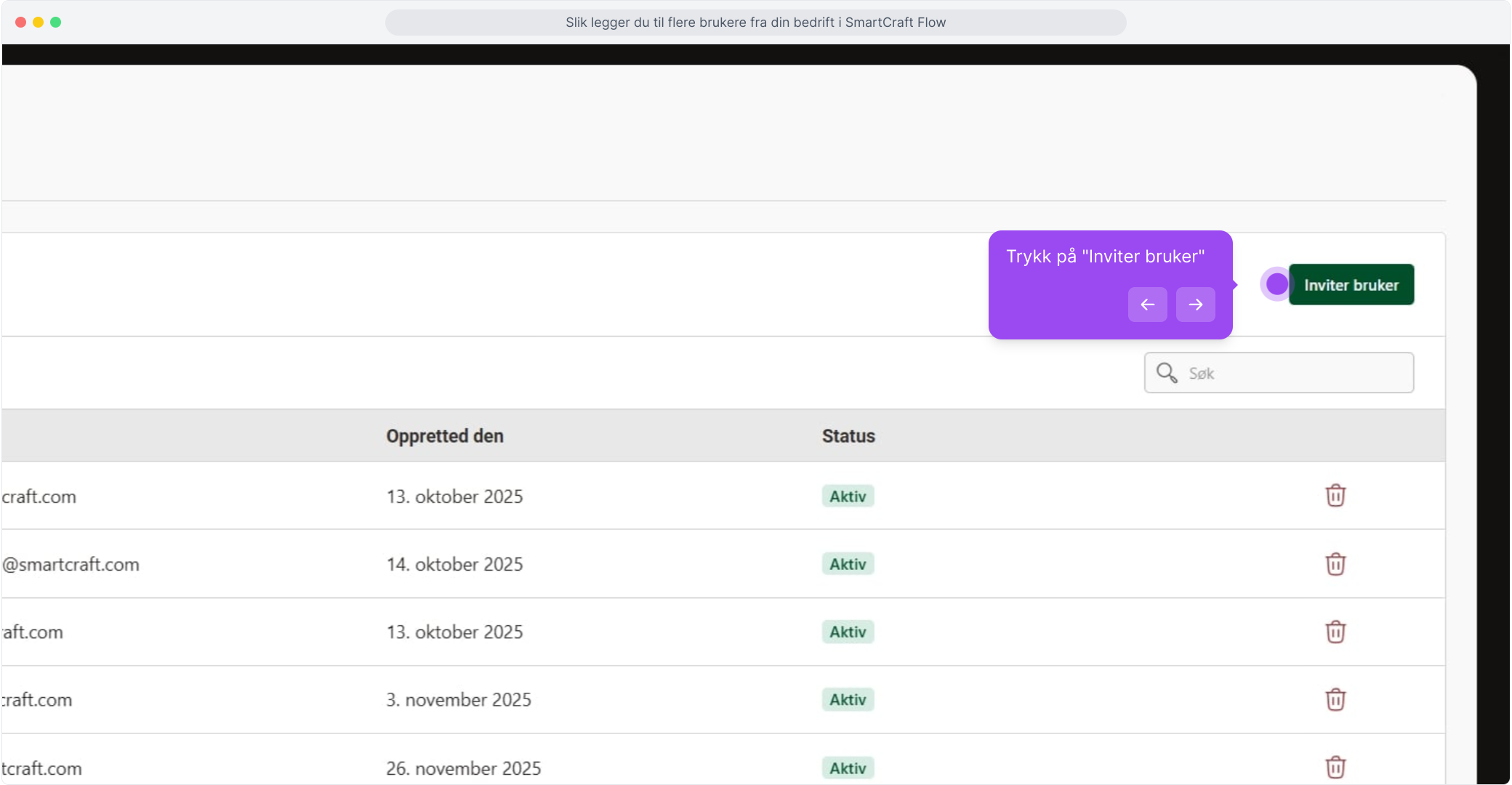1512x785 pixels.
Task: Delete the user created 26. november 2025
Action: pos(1335,768)
